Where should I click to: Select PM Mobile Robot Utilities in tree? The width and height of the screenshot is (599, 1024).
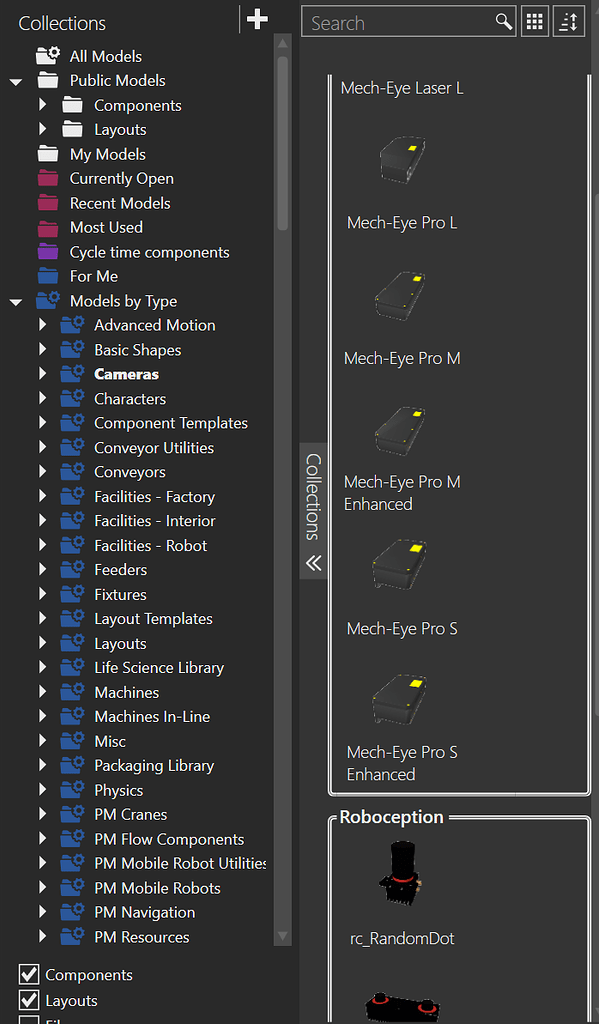(180, 863)
